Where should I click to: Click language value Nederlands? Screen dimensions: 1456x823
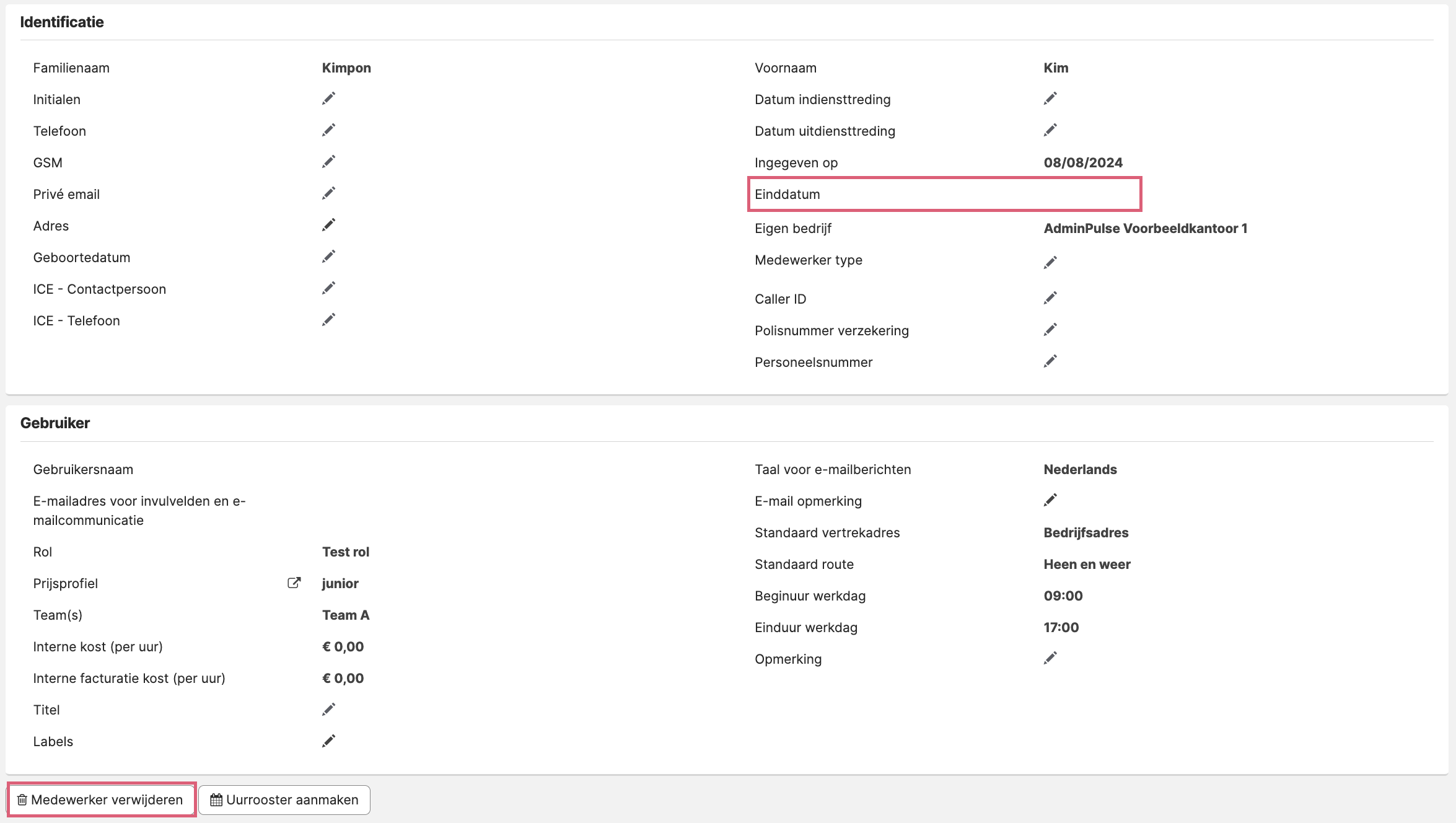pos(1080,470)
